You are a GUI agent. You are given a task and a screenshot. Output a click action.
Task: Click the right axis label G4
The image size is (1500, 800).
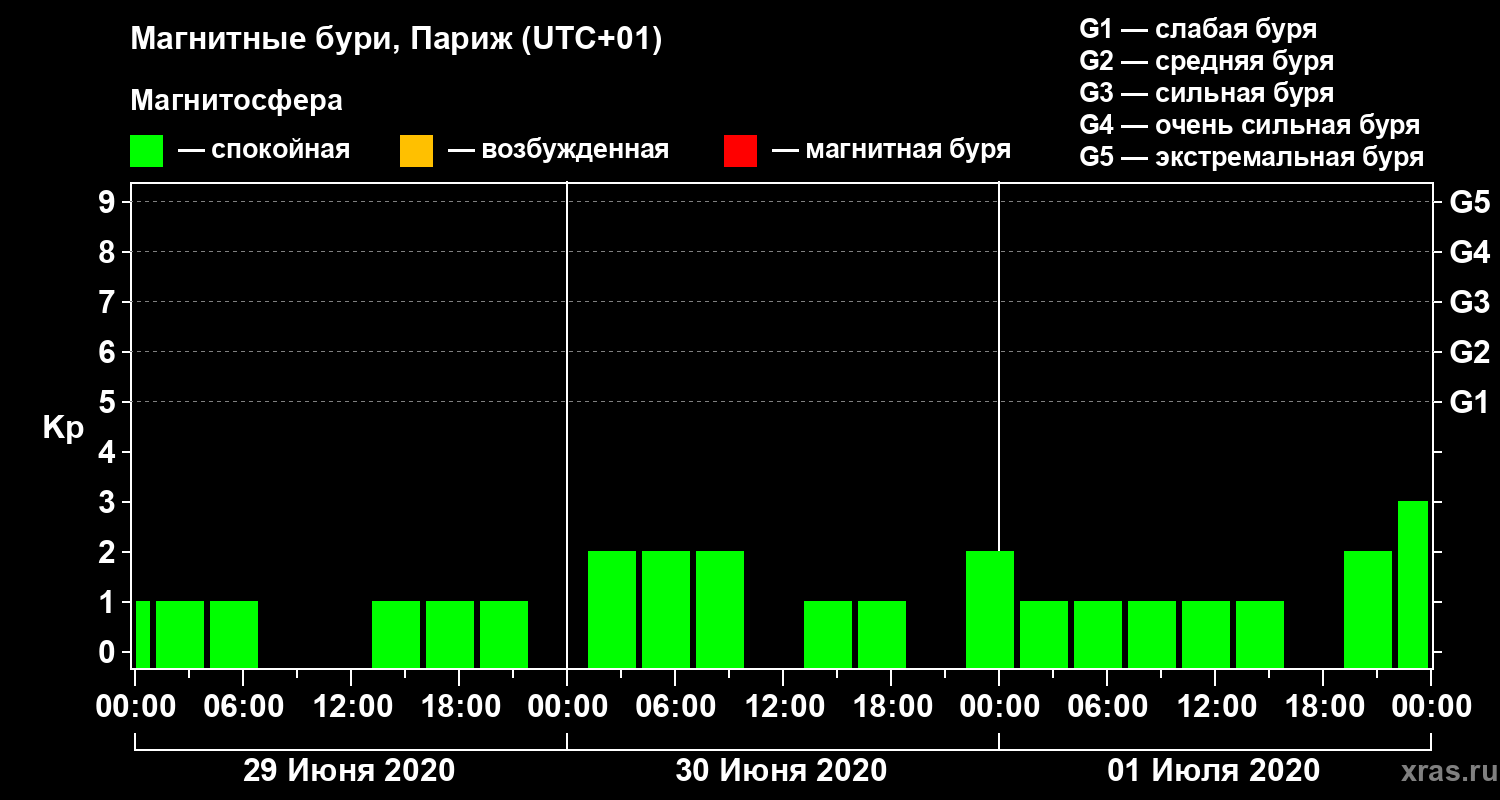1469,252
